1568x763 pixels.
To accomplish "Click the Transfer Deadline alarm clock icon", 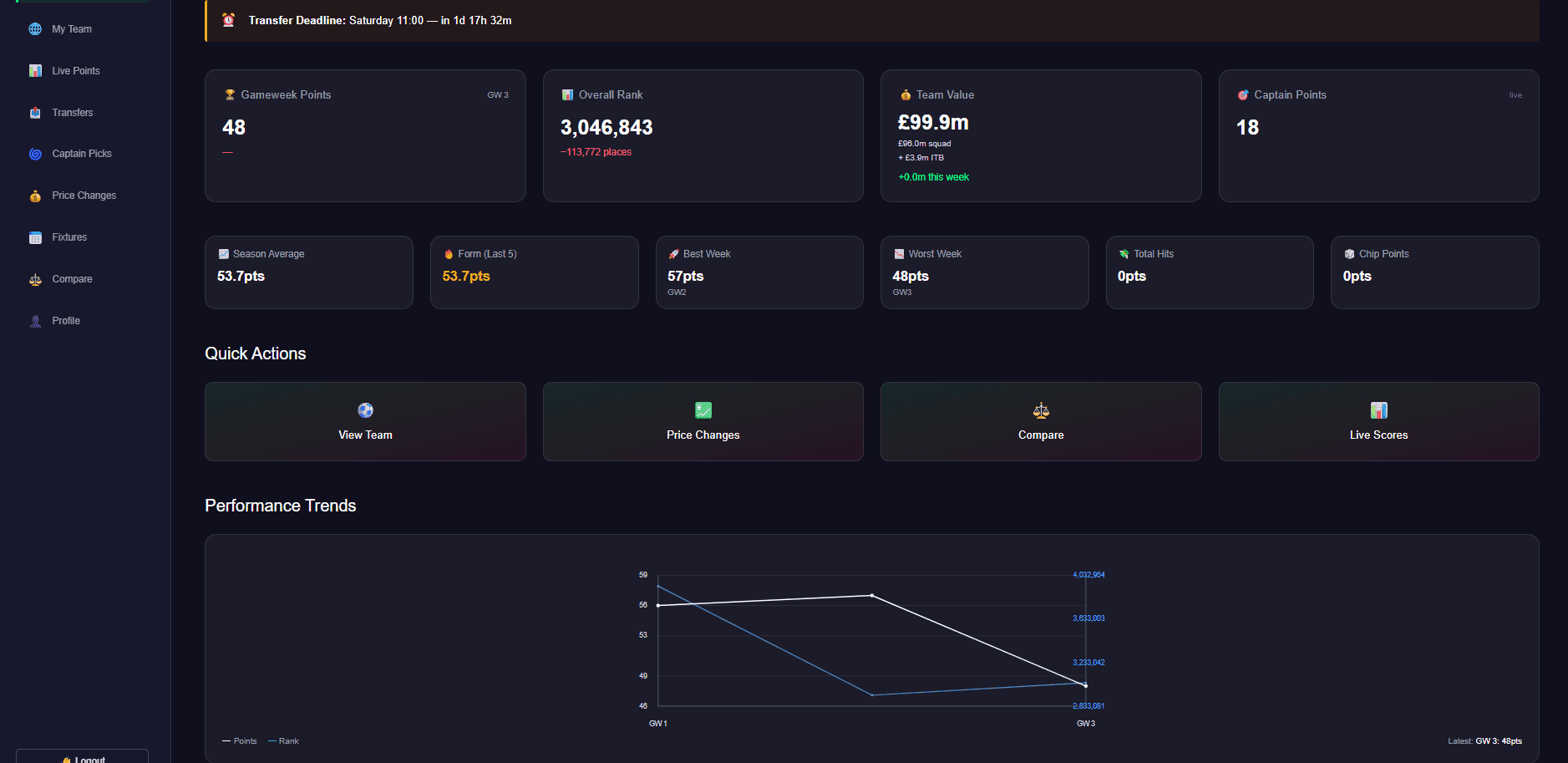I will 229,20.
